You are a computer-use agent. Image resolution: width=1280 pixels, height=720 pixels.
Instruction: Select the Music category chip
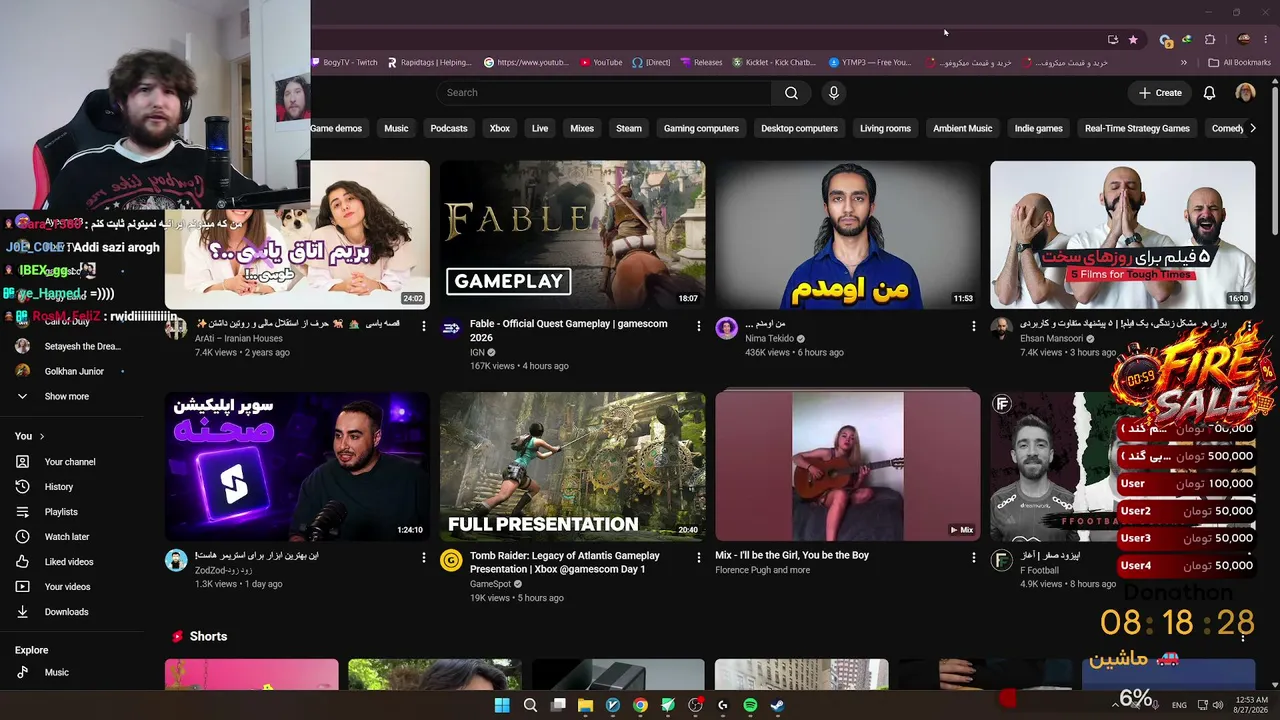[396, 128]
